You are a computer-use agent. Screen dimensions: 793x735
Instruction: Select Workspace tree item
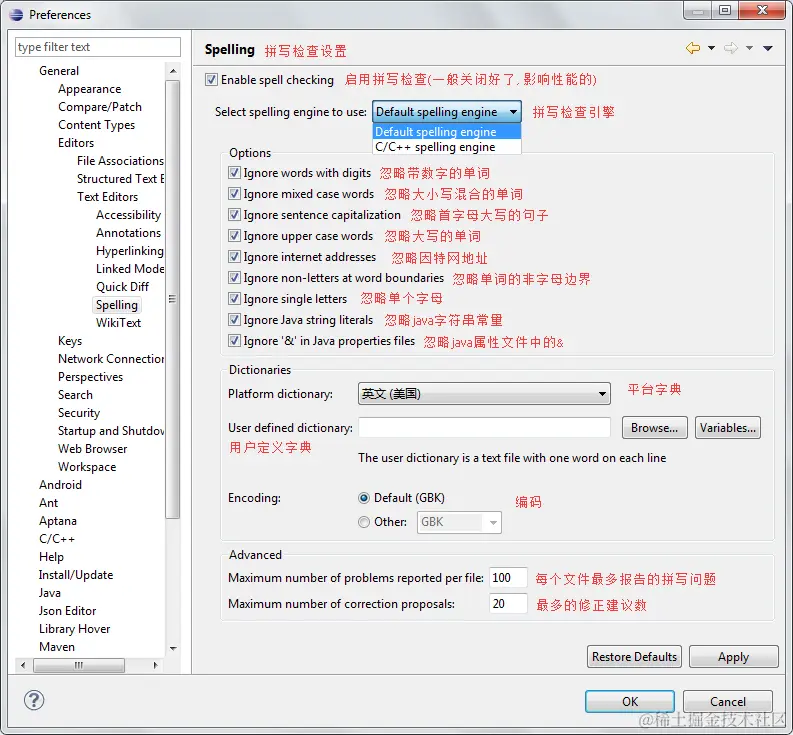point(87,467)
